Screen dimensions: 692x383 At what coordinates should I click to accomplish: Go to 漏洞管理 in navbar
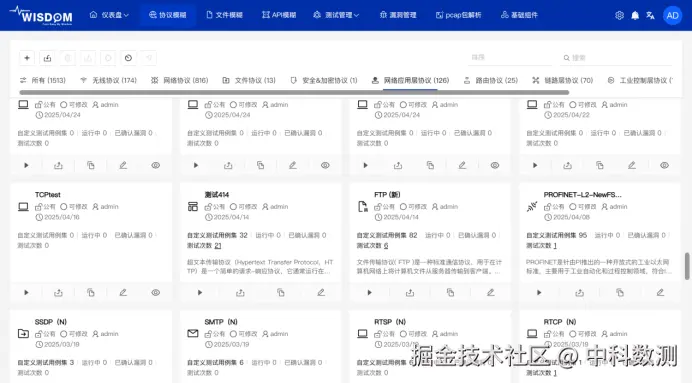click(x=398, y=15)
